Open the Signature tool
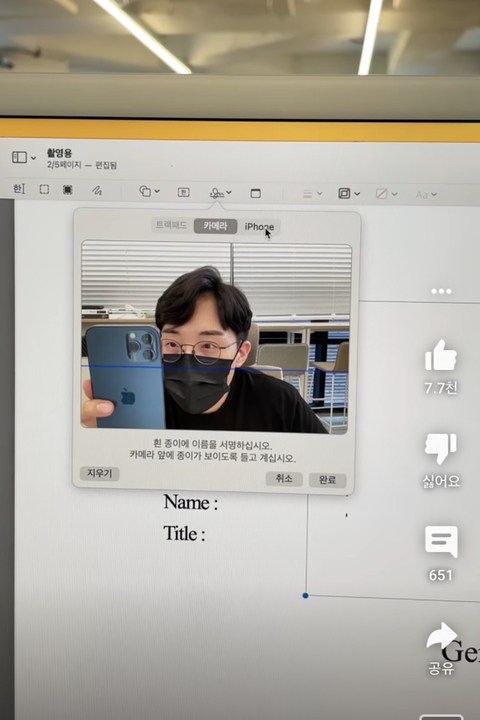This screenshot has height=720, width=480. tap(216, 193)
